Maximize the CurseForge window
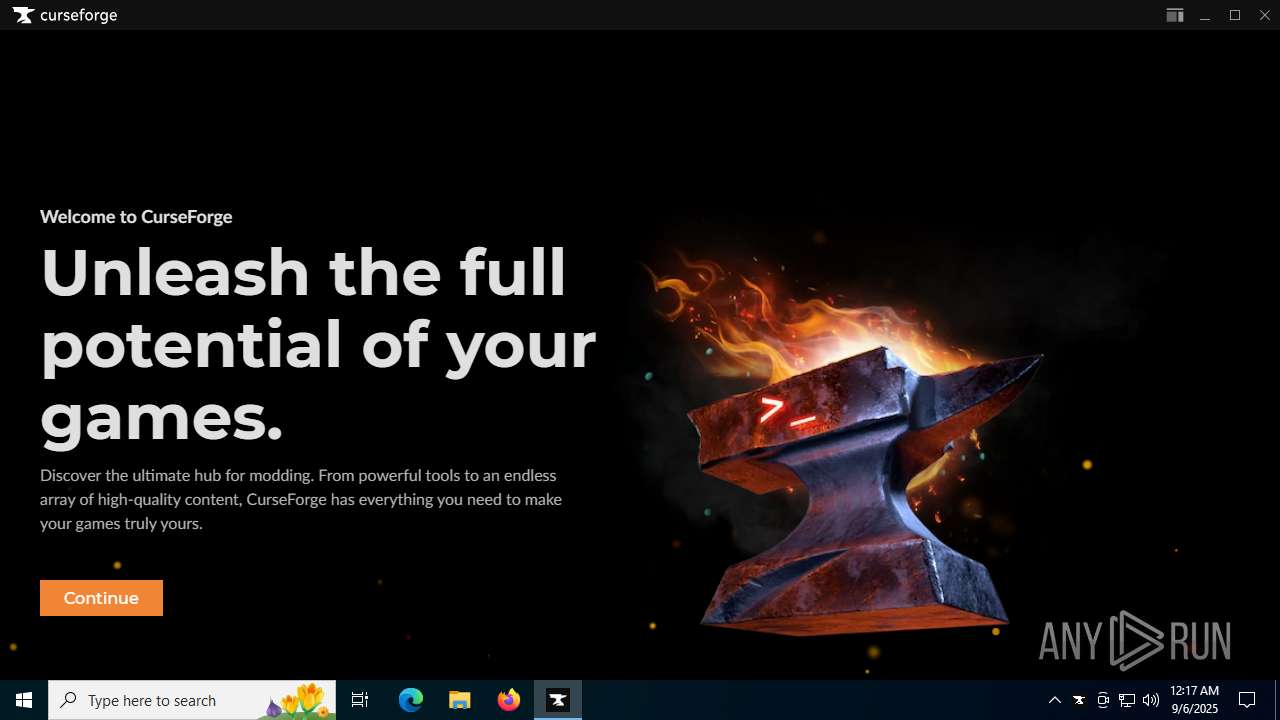This screenshot has height=720, width=1280. tap(1235, 15)
